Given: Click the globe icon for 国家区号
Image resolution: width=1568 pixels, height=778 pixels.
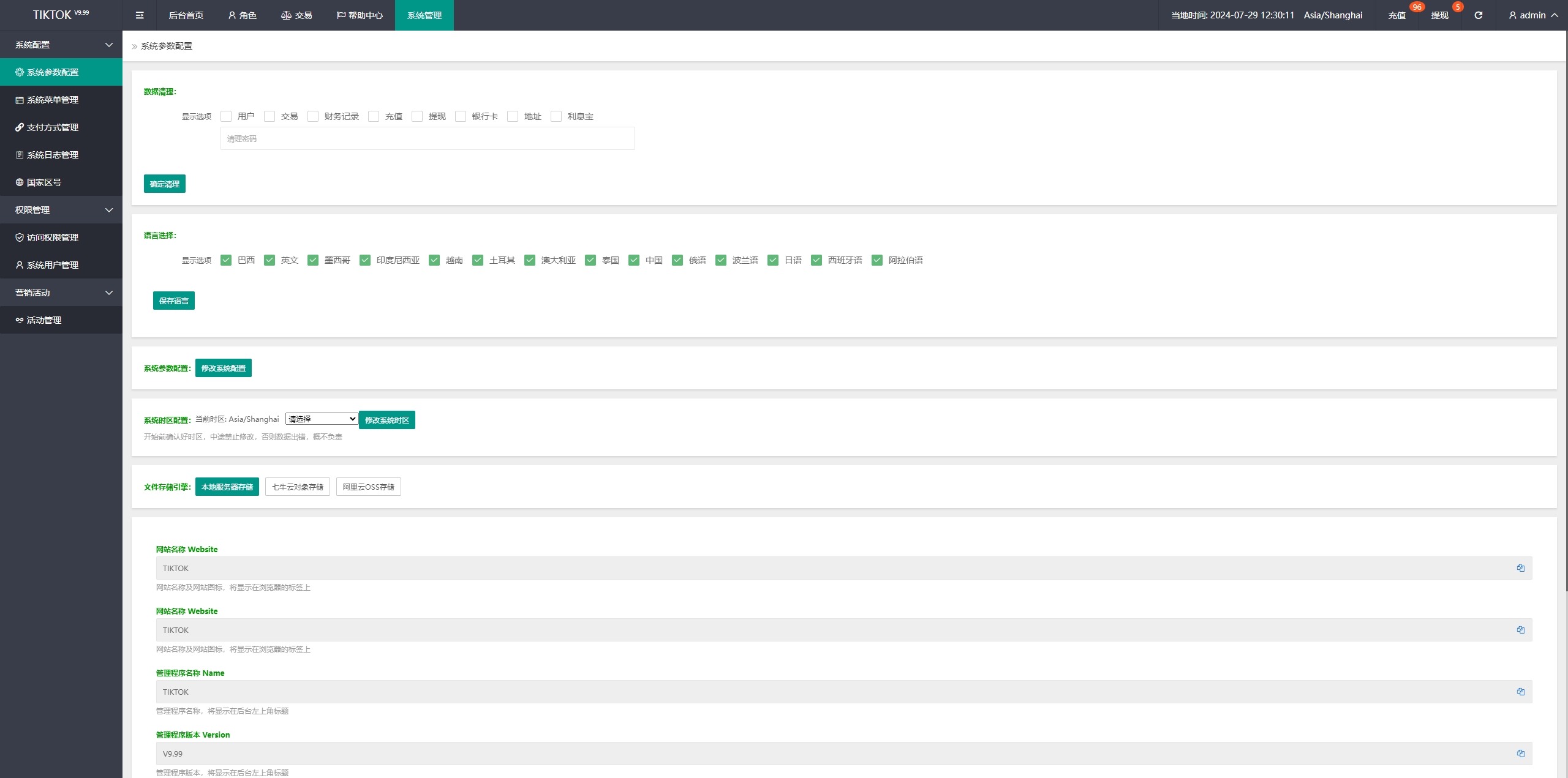Looking at the screenshot, I should point(20,182).
